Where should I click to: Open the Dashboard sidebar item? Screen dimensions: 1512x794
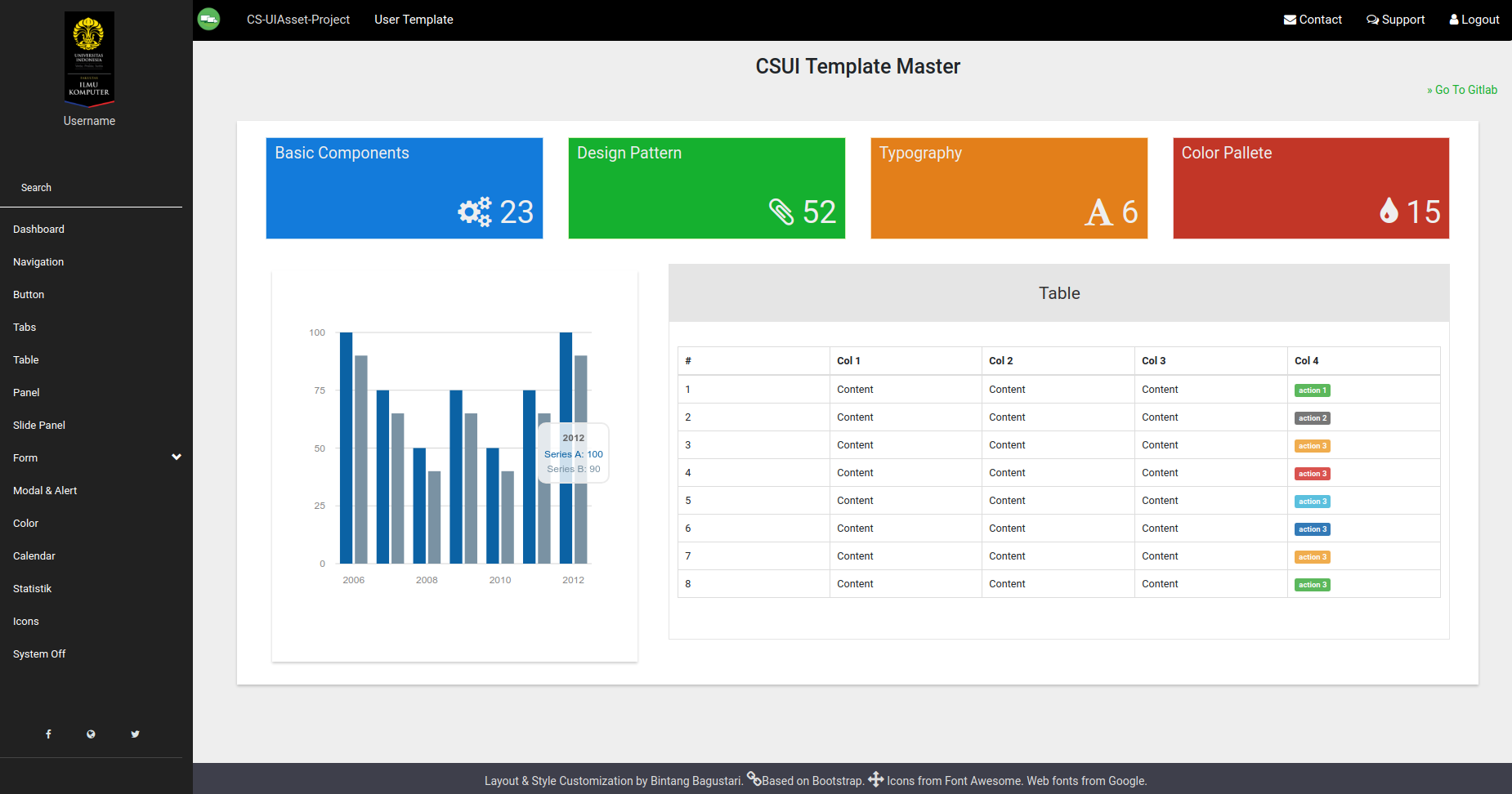pyautogui.click(x=38, y=230)
